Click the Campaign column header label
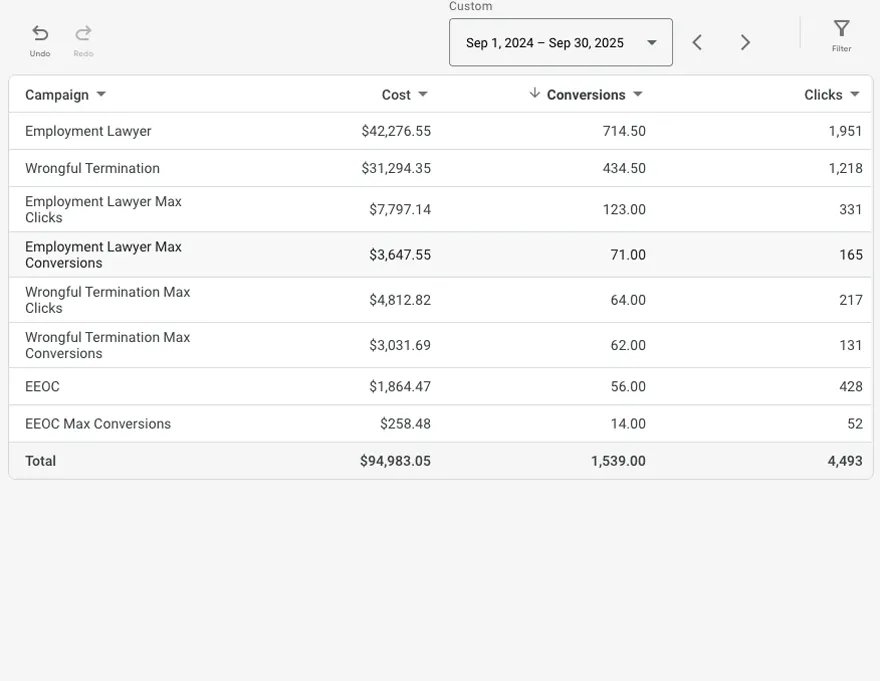Image resolution: width=880 pixels, height=681 pixels. 57,95
